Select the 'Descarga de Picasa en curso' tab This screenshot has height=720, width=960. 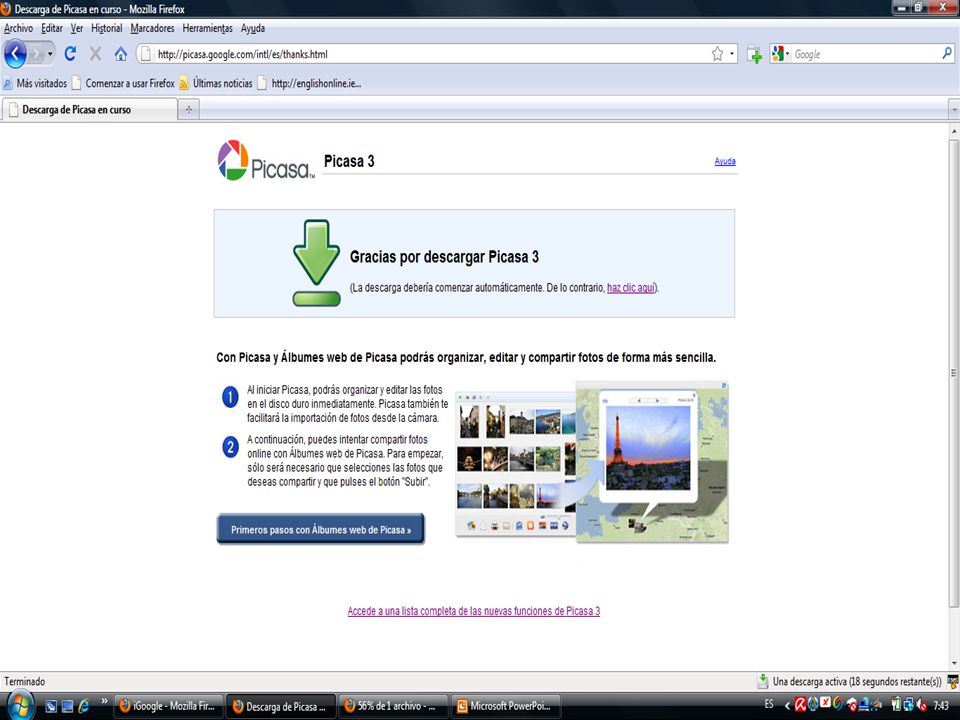pyautogui.click(x=89, y=110)
